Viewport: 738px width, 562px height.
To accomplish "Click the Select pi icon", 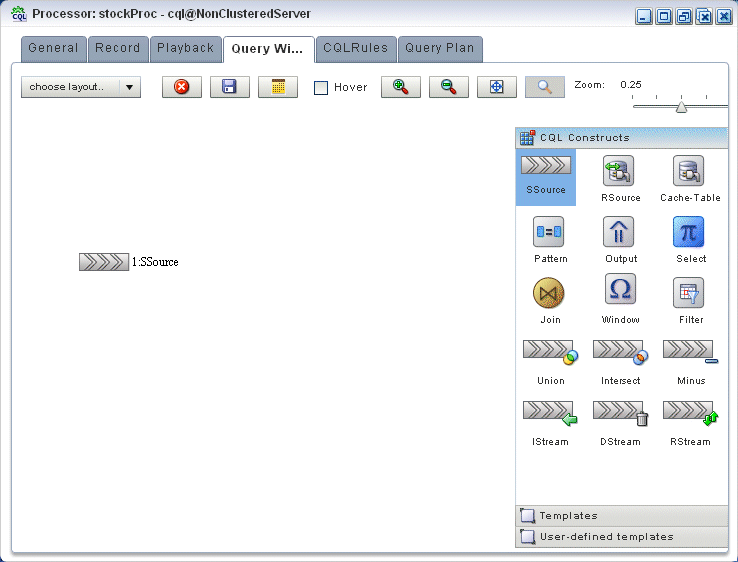I will (x=689, y=232).
